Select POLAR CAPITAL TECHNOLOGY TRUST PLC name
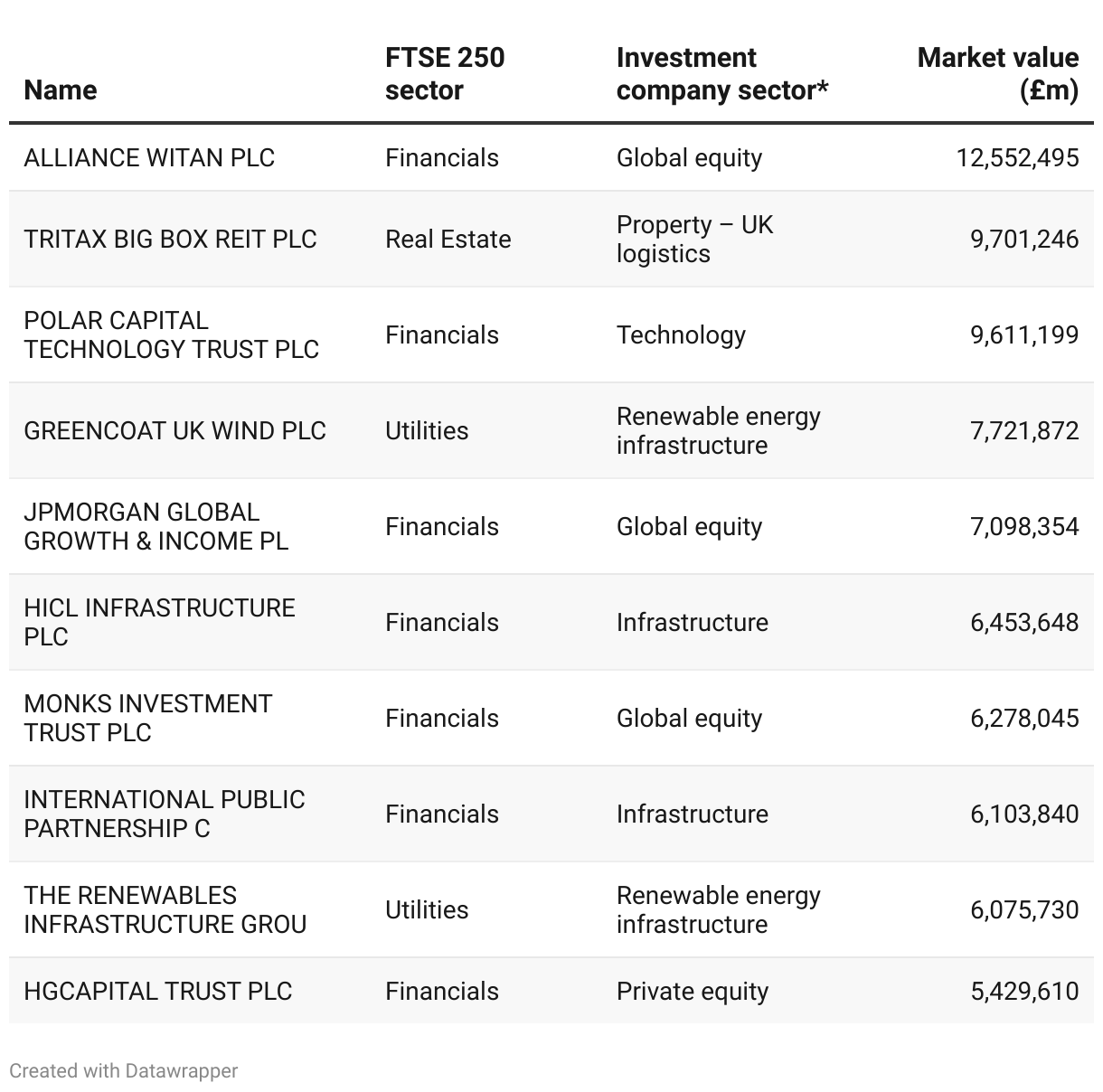The width and height of the screenshot is (1103, 1092). tap(171, 335)
